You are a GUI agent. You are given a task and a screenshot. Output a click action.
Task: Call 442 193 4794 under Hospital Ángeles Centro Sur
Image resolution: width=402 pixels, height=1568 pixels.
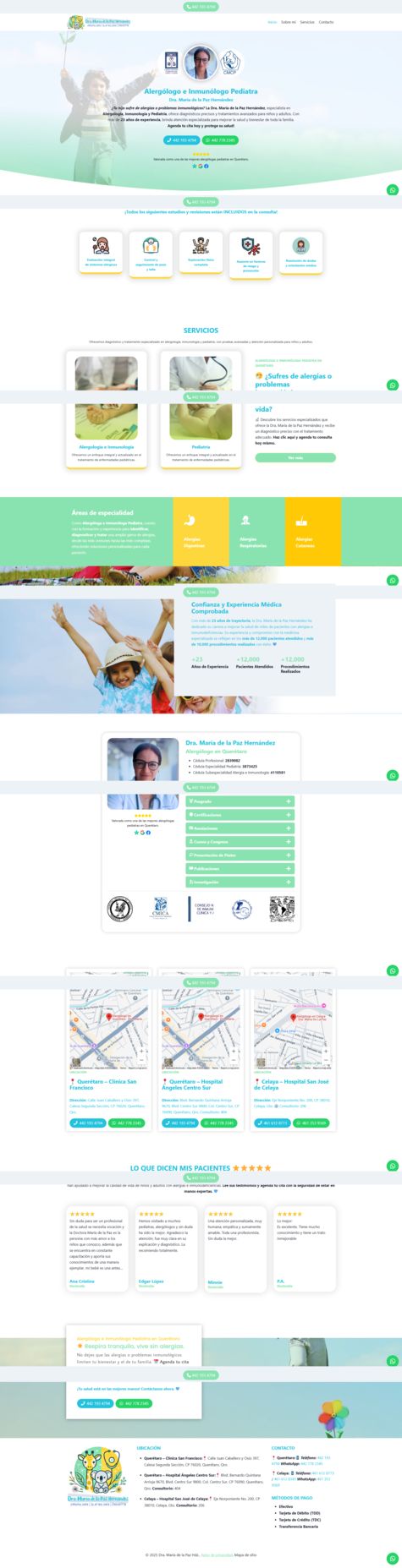tap(181, 1123)
